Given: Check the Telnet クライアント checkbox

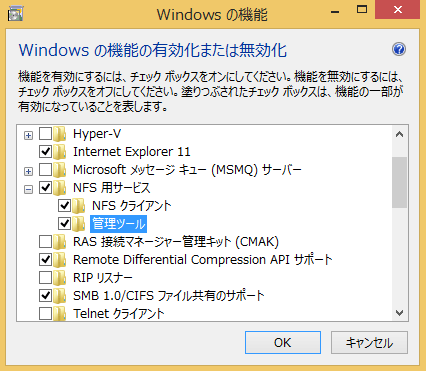Looking at the screenshot, I should (45, 314).
